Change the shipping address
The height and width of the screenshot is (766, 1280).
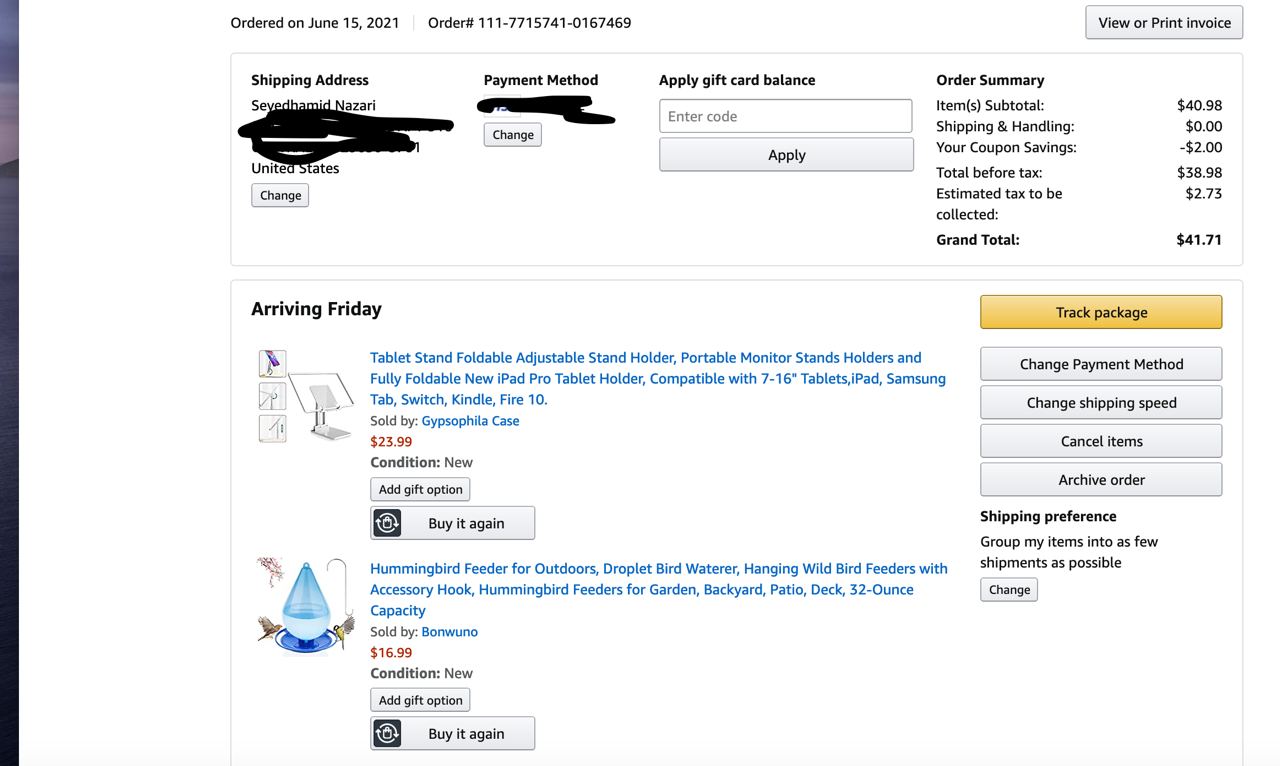click(x=280, y=196)
